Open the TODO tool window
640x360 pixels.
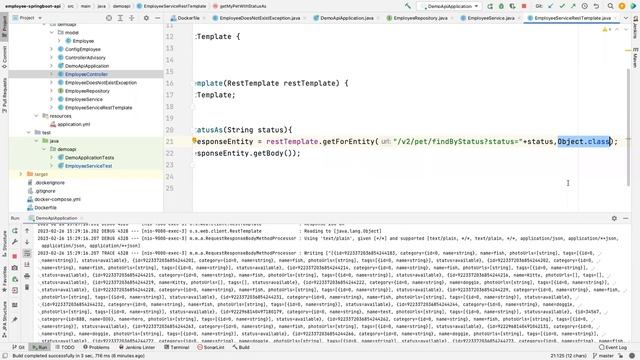tap(64, 347)
